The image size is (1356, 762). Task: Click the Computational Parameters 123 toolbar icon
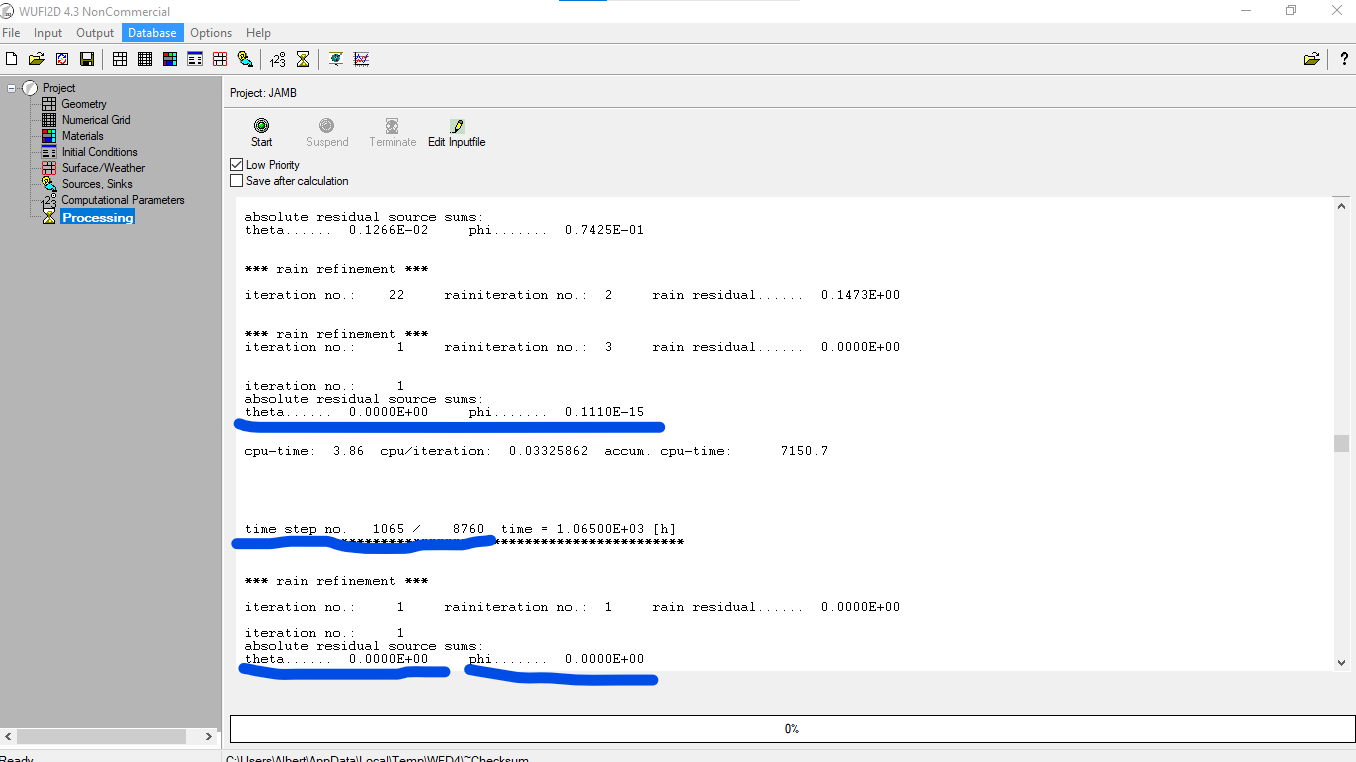point(278,60)
